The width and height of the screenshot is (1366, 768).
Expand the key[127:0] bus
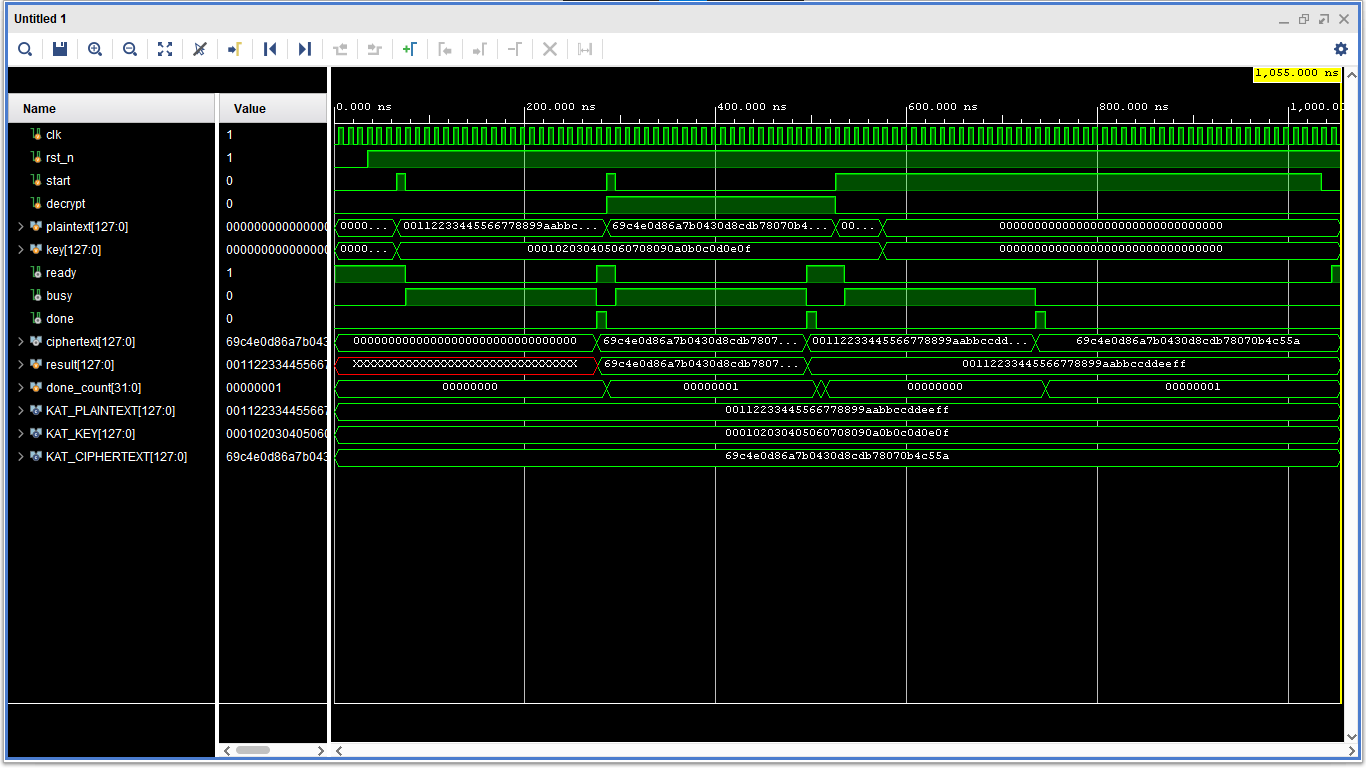click(x=20, y=250)
